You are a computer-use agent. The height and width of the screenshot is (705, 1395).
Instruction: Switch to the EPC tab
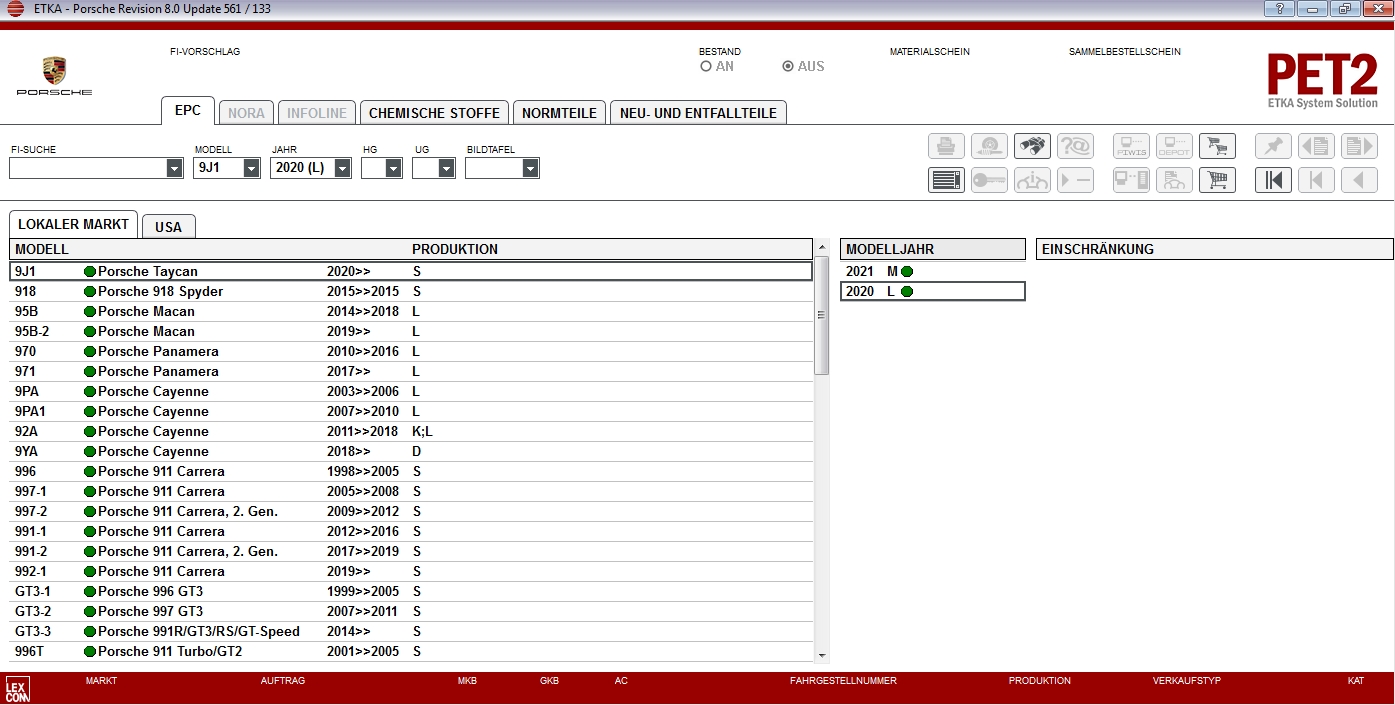pos(188,111)
